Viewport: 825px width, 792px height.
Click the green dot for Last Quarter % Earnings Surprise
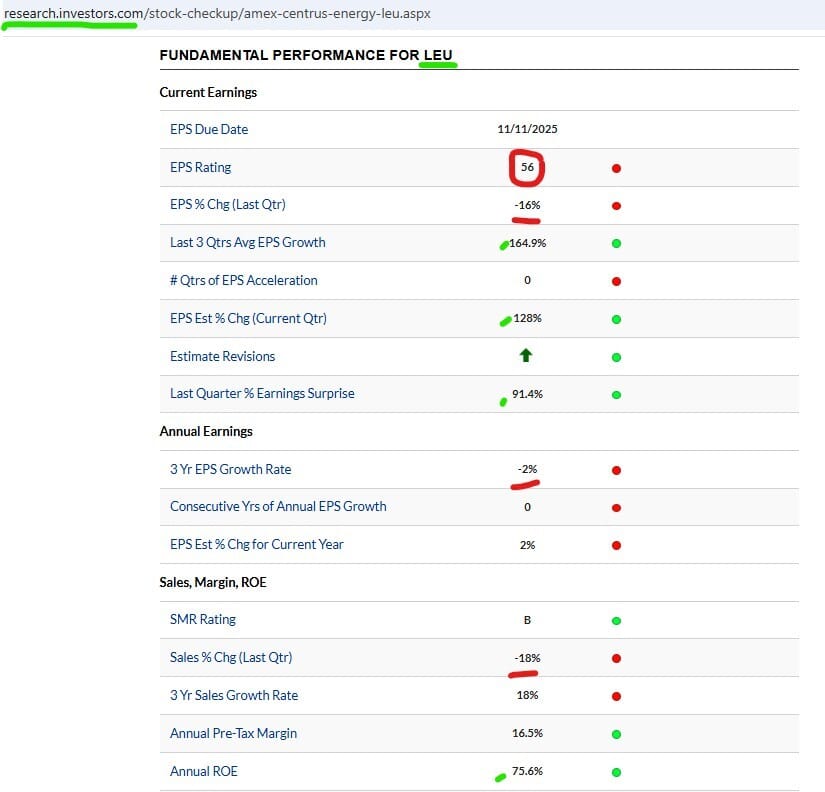(616, 395)
